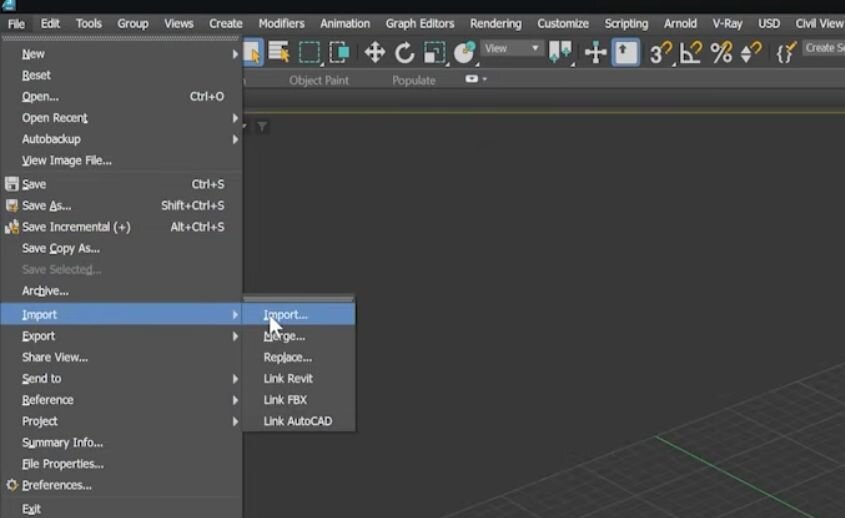Select Link AutoCAD in the submenu

click(x=299, y=421)
